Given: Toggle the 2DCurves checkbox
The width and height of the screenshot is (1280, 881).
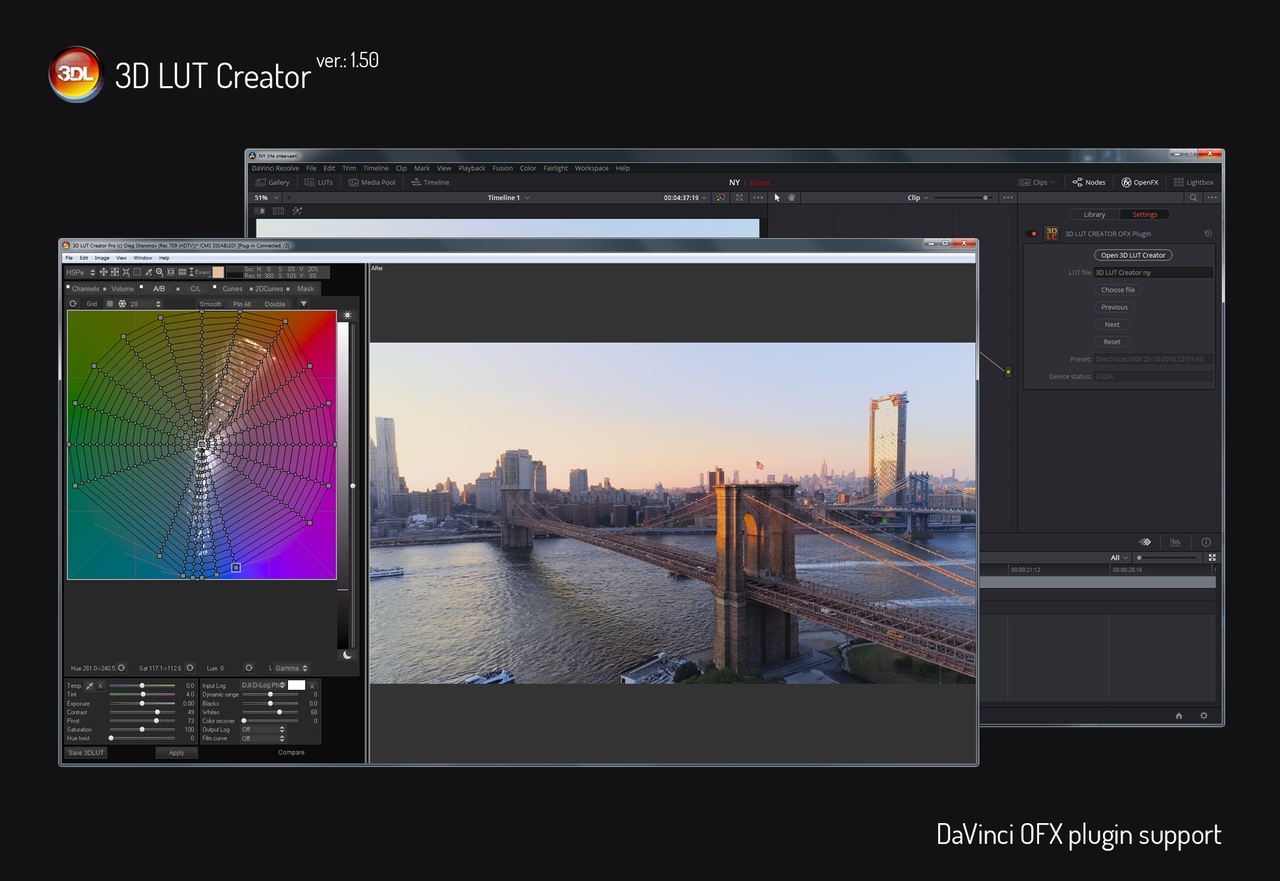Looking at the screenshot, I should 251,289.
